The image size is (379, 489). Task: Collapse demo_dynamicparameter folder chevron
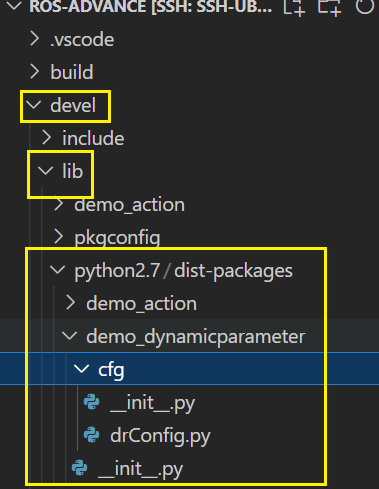point(70,336)
